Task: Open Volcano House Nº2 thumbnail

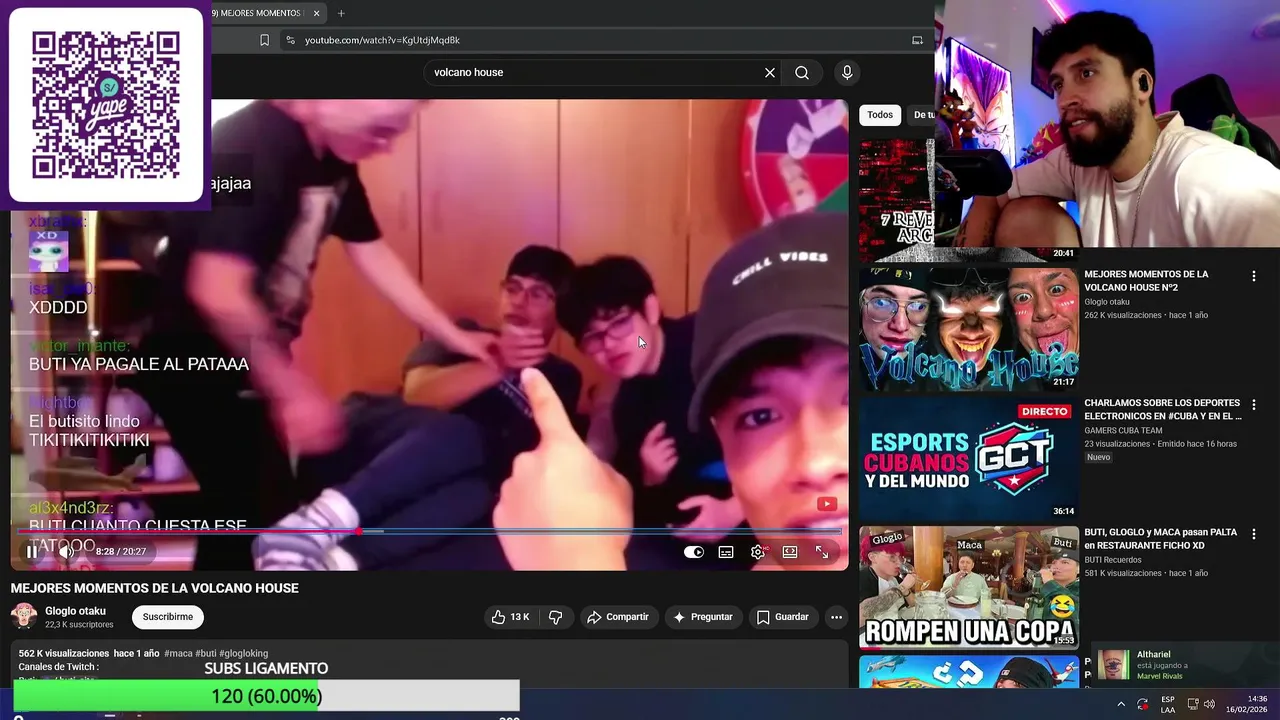Action: coord(969,329)
